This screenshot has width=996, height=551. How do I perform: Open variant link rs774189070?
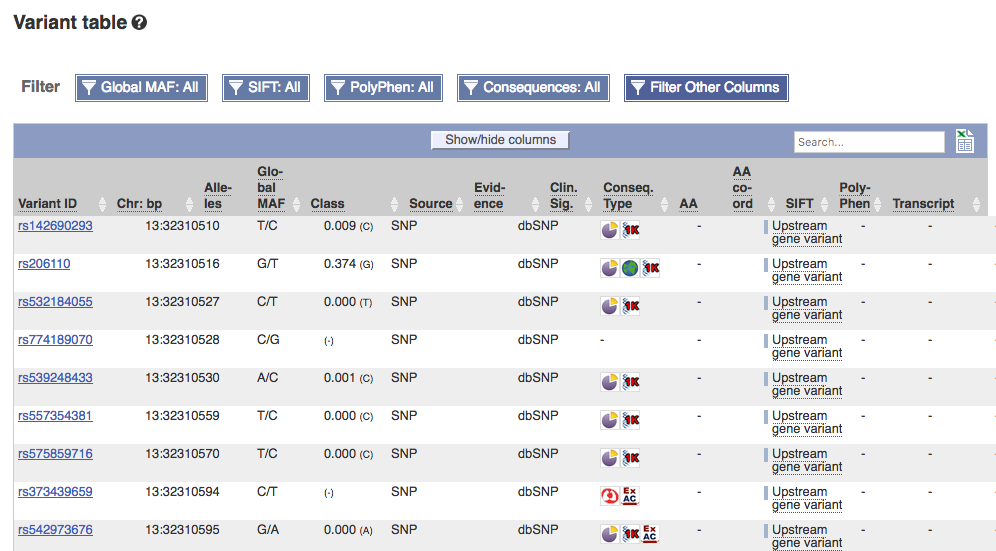[x=55, y=339]
